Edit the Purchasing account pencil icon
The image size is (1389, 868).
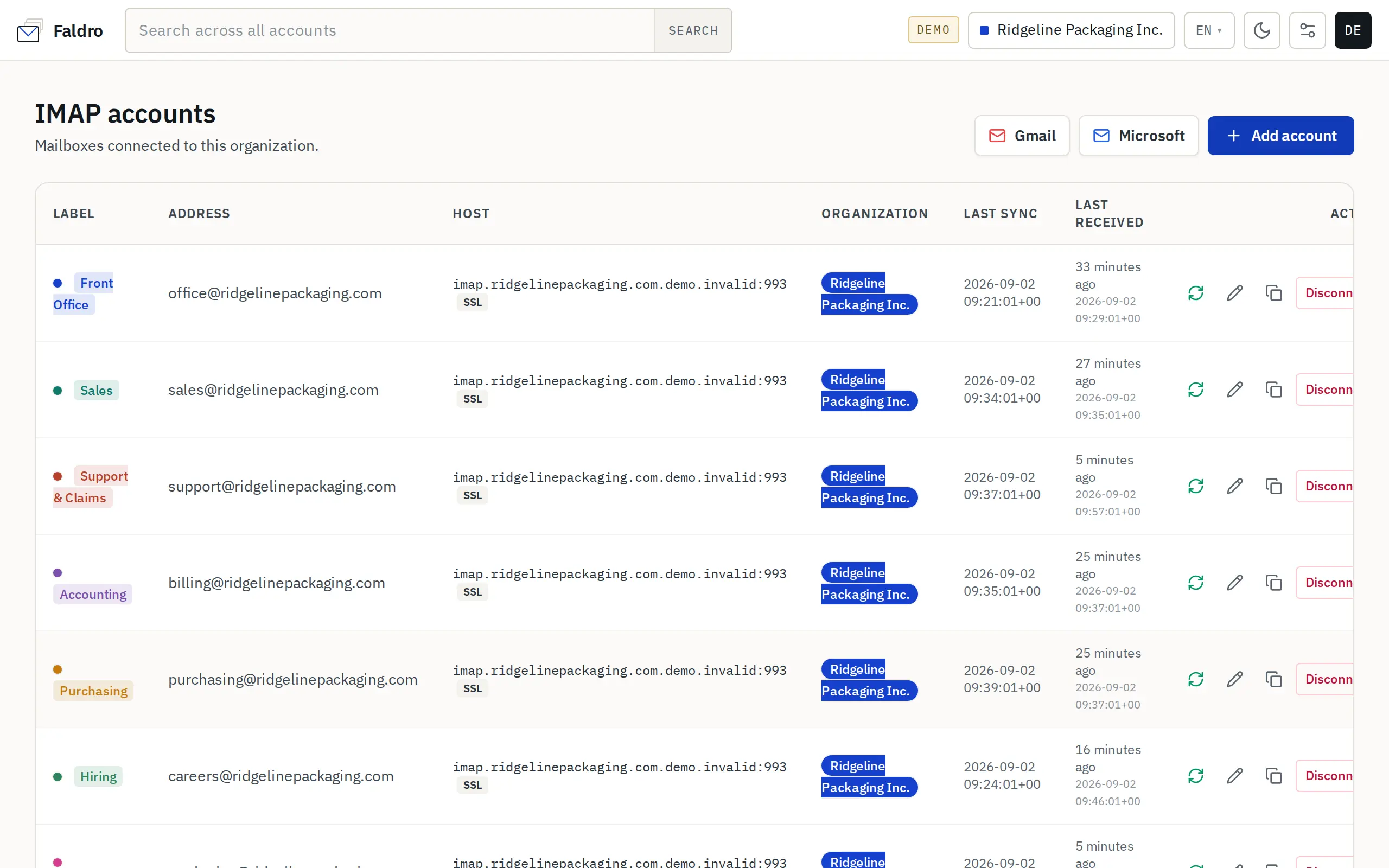1234,679
